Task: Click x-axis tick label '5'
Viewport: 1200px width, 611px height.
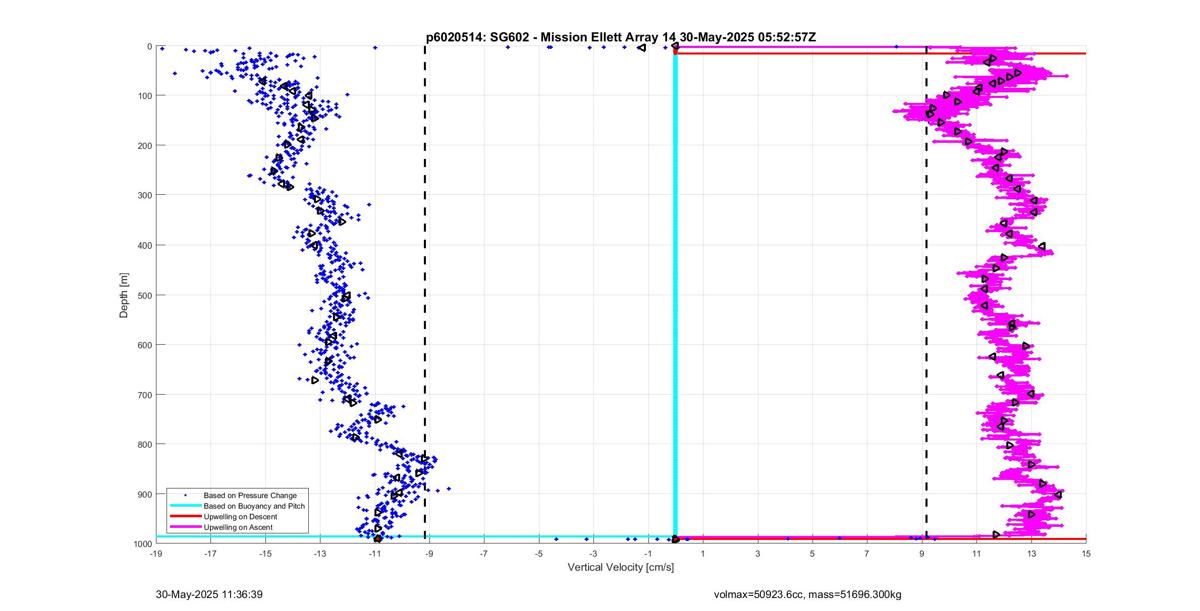Action: (x=813, y=553)
